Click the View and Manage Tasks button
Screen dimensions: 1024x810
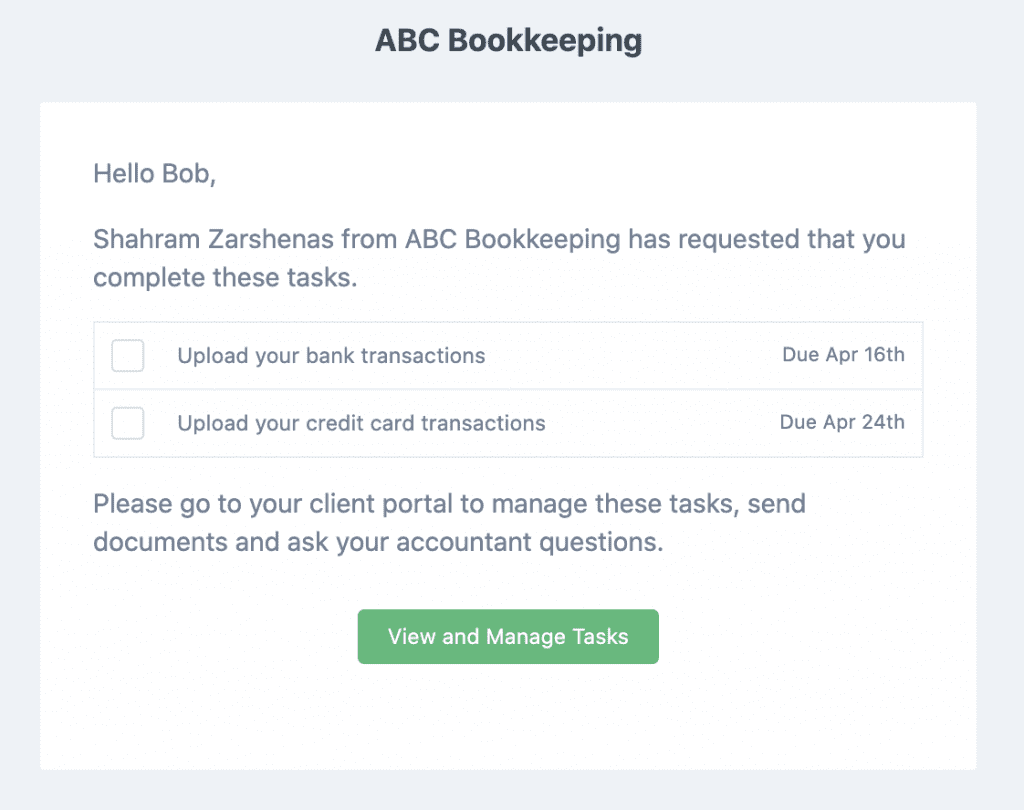pyautogui.click(x=508, y=637)
